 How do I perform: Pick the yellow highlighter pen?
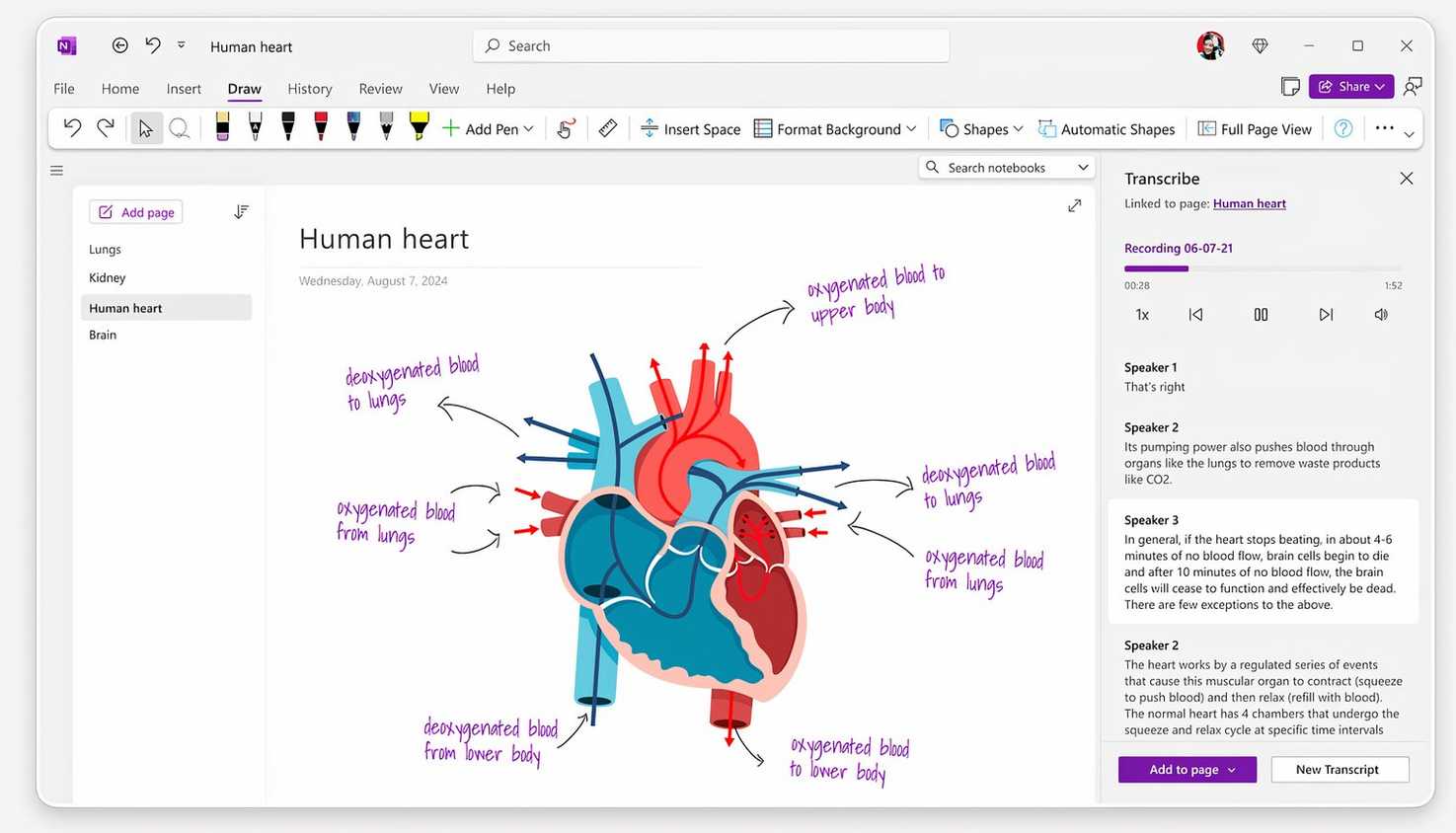pos(419,126)
